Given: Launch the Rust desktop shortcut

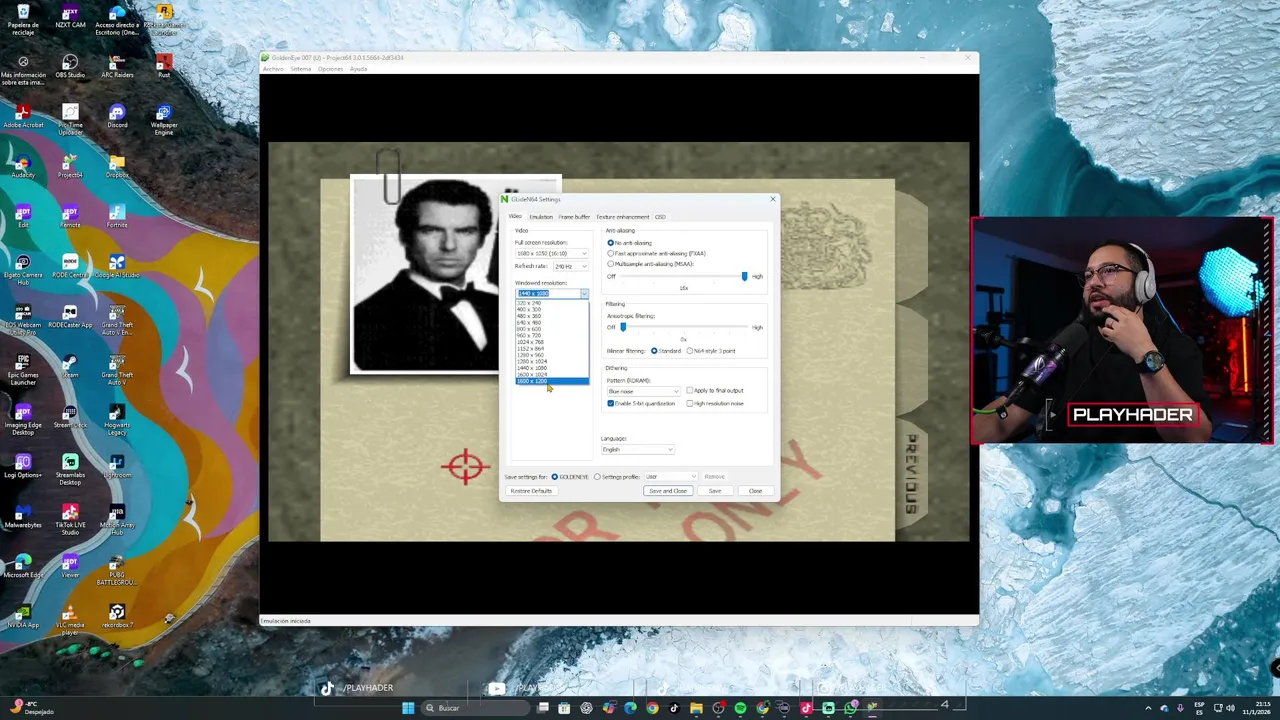Looking at the screenshot, I should pyautogui.click(x=164, y=66).
